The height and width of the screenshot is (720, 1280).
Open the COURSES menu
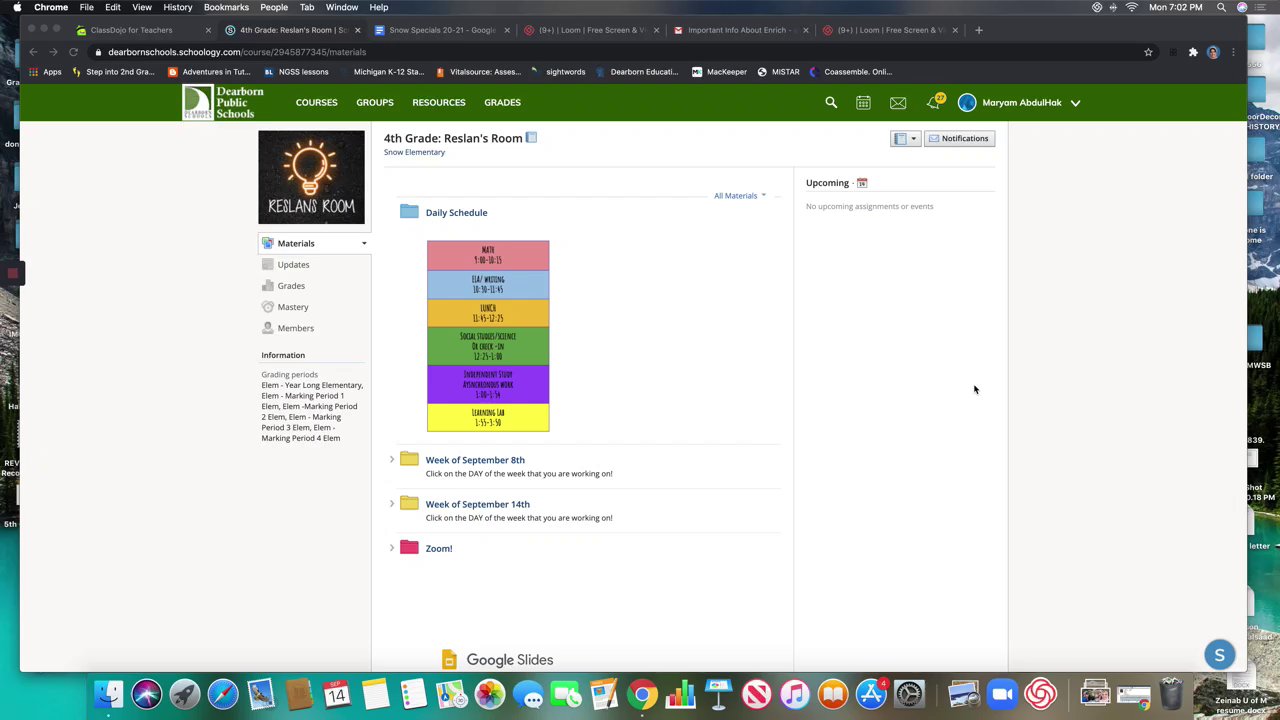[x=316, y=102]
